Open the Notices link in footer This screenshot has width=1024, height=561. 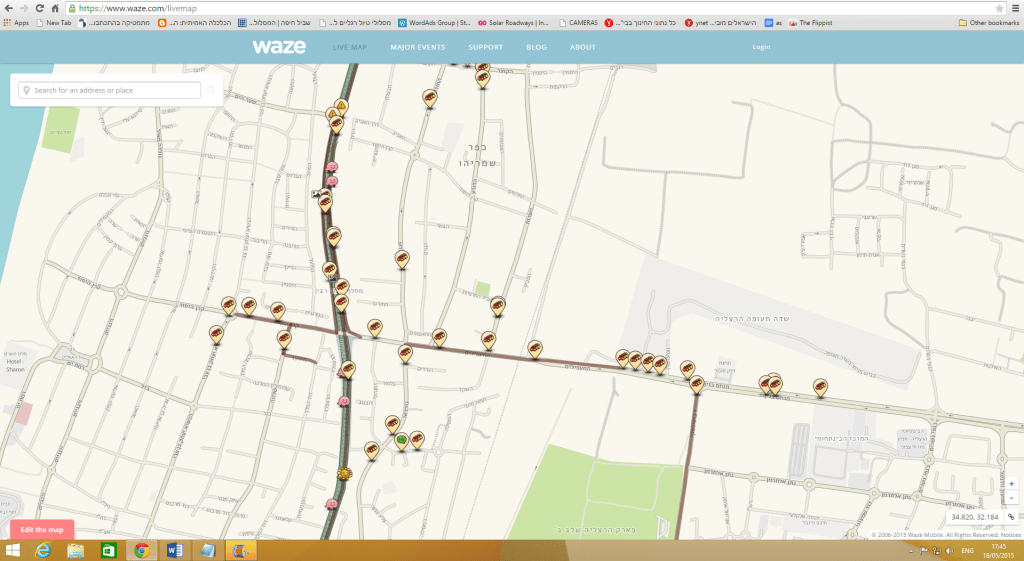coord(1011,535)
